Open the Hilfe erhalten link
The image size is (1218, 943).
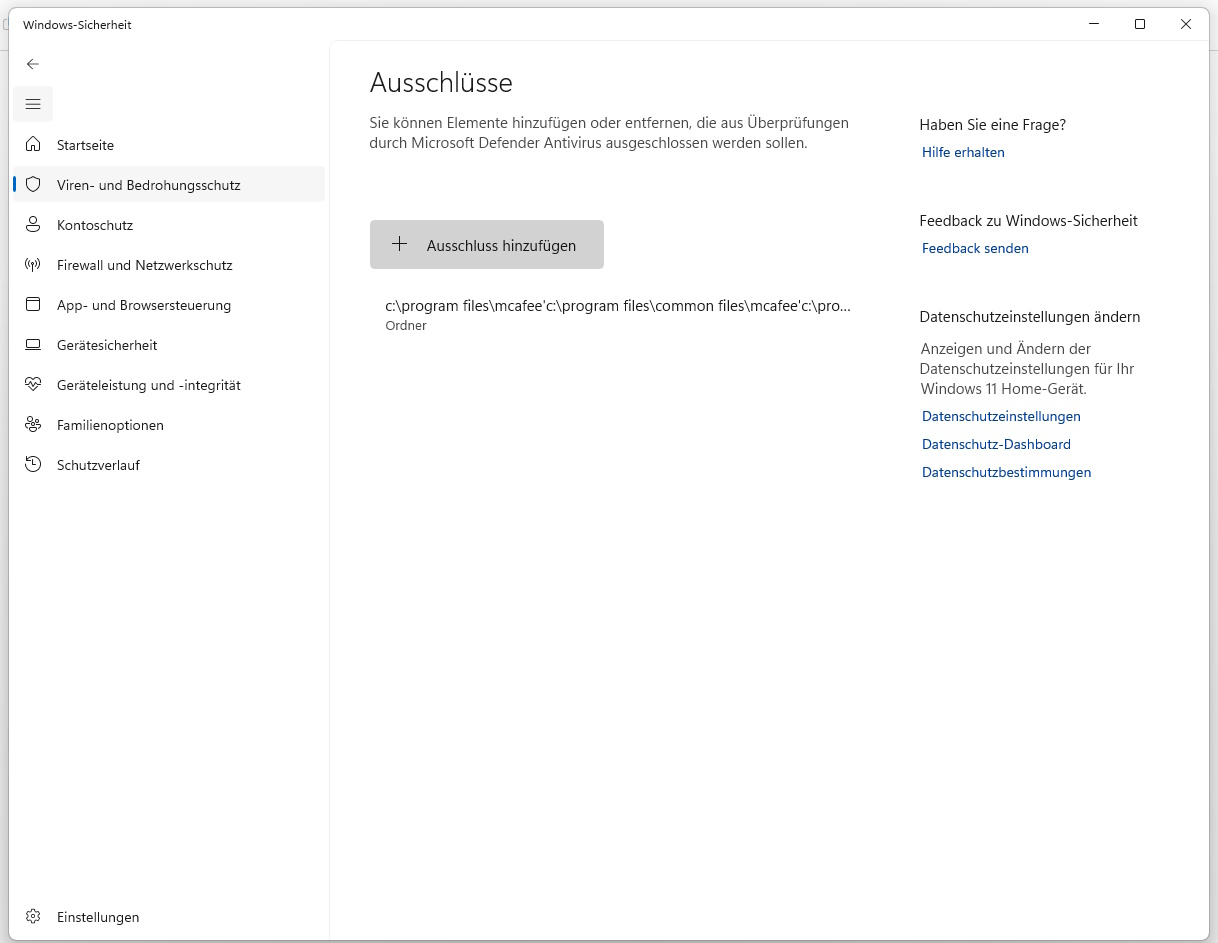pos(963,152)
